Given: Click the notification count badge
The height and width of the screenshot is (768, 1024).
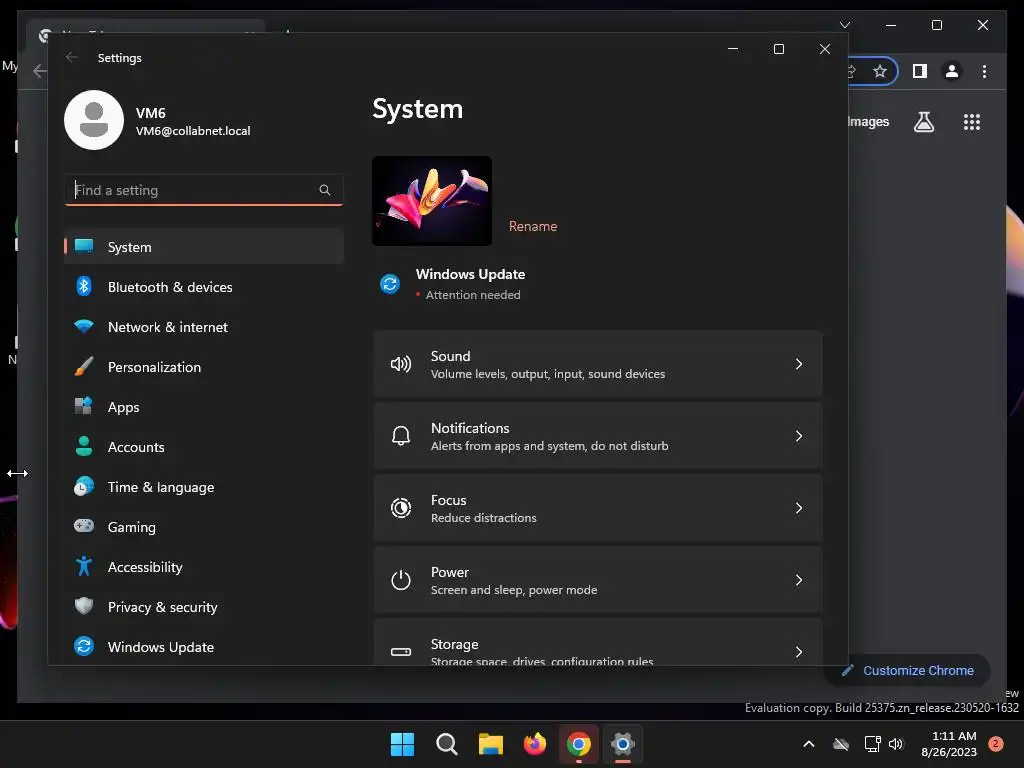Looking at the screenshot, I should click(x=995, y=744).
